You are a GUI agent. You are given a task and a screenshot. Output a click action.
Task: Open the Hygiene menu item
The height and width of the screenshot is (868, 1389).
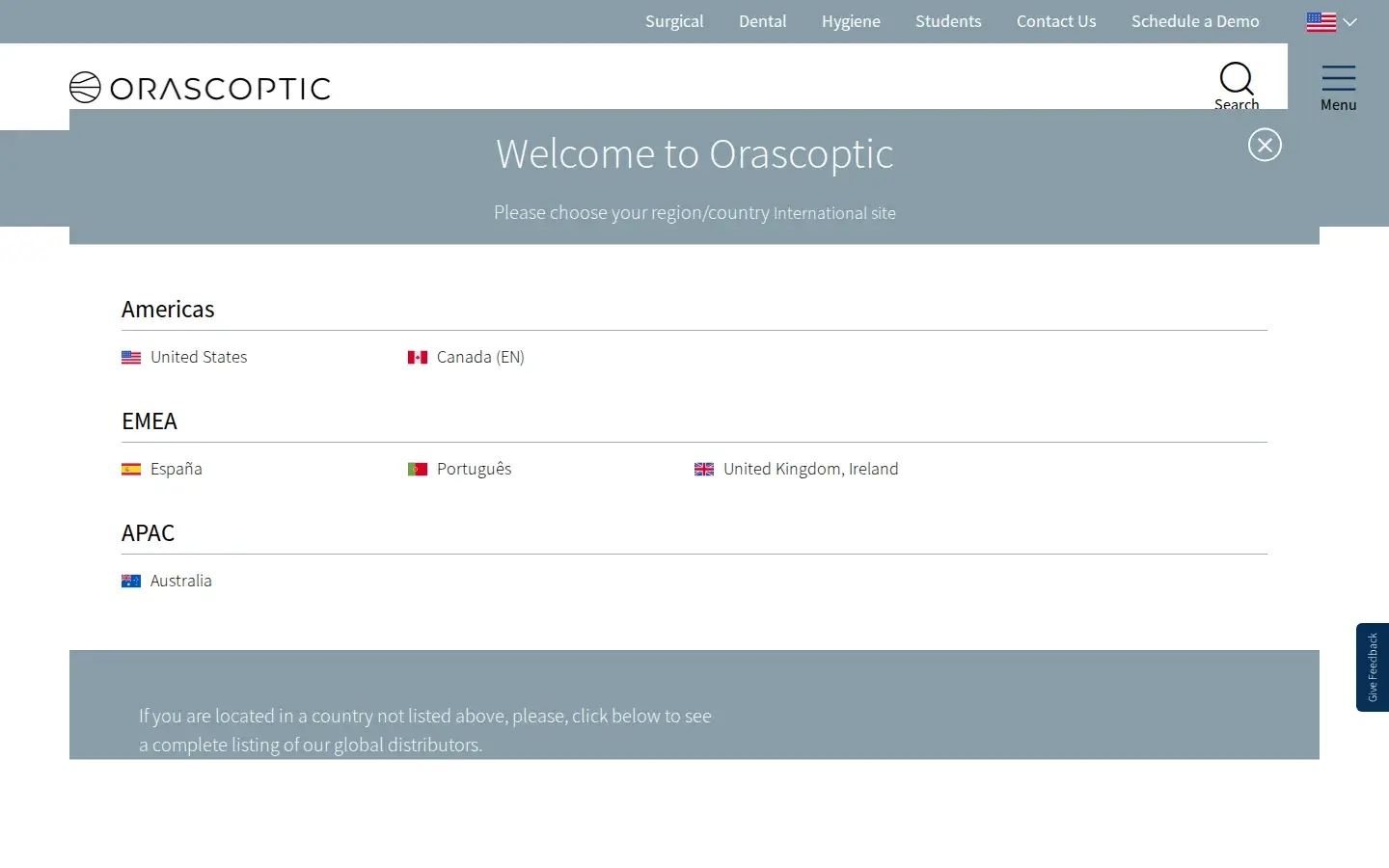click(851, 21)
